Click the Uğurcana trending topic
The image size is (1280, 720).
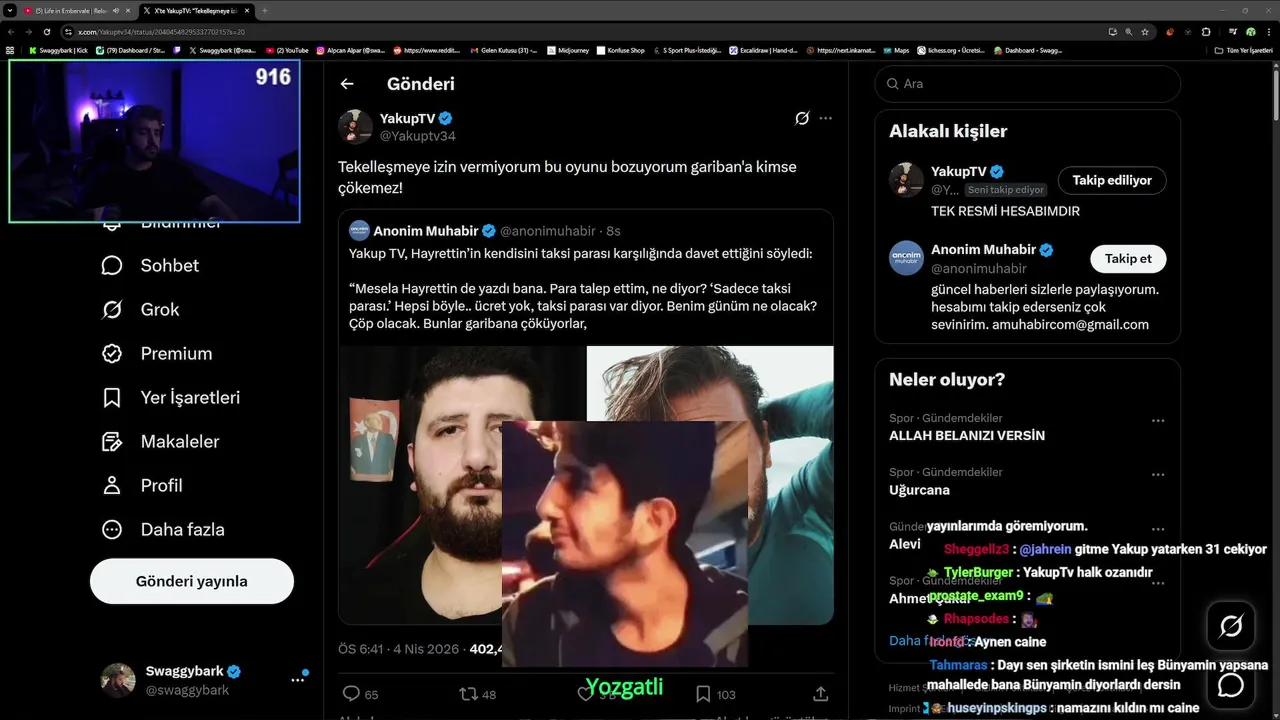pyautogui.click(x=919, y=490)
